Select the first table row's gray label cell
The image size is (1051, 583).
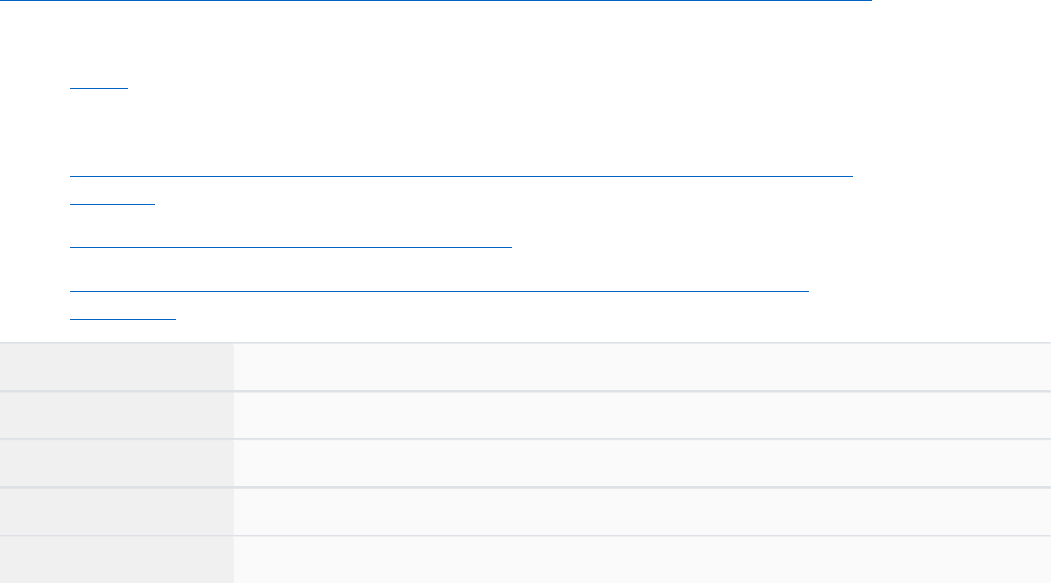click(117, 367)
